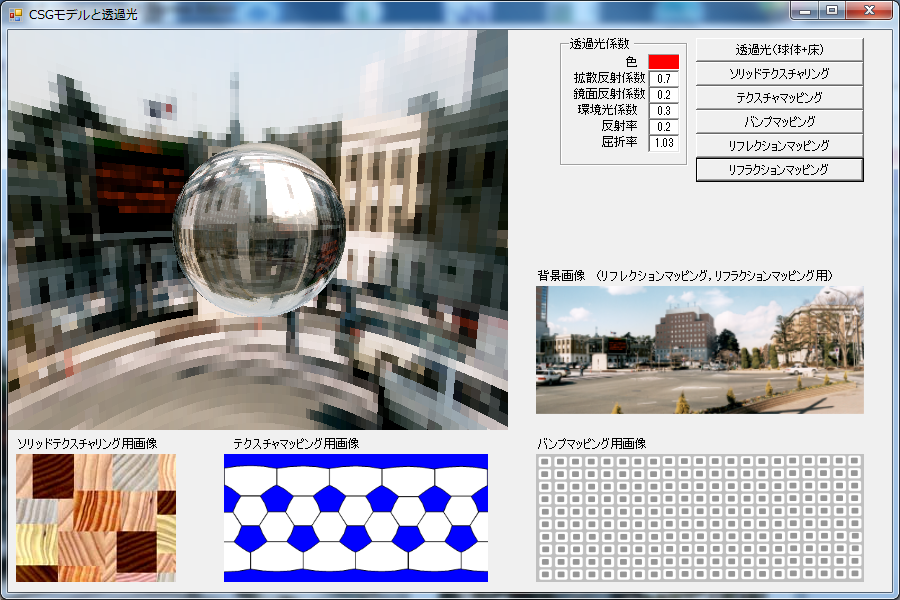The image size is (900, 600).
Task: Click the wood solid texturing image
Action: [96, 518]
